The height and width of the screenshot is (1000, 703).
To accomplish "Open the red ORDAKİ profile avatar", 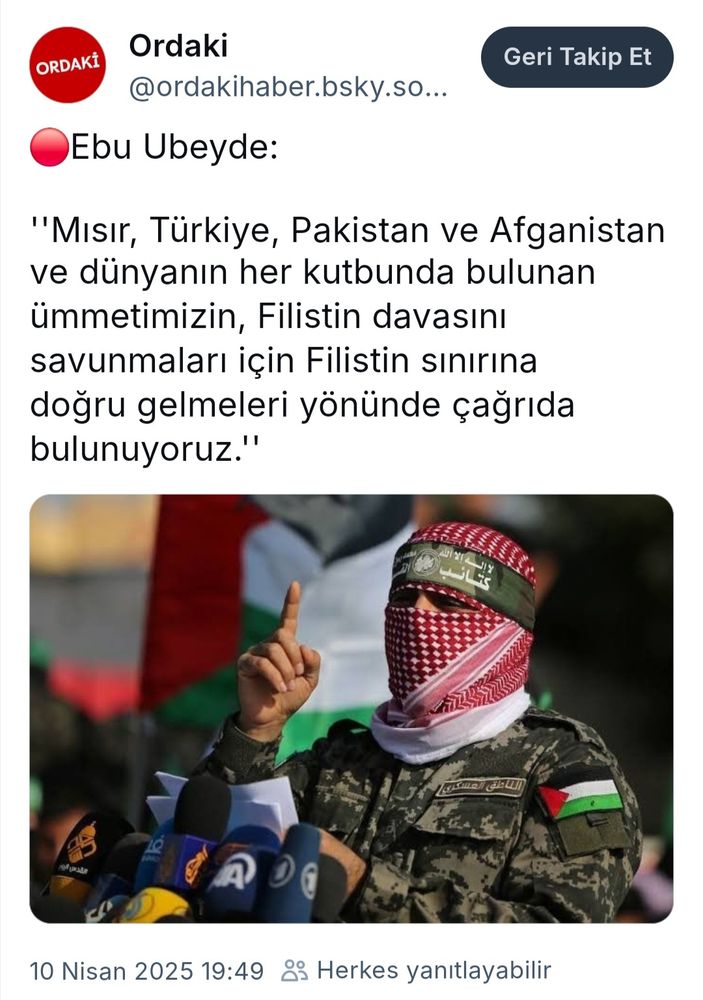I will click(67, 64).
